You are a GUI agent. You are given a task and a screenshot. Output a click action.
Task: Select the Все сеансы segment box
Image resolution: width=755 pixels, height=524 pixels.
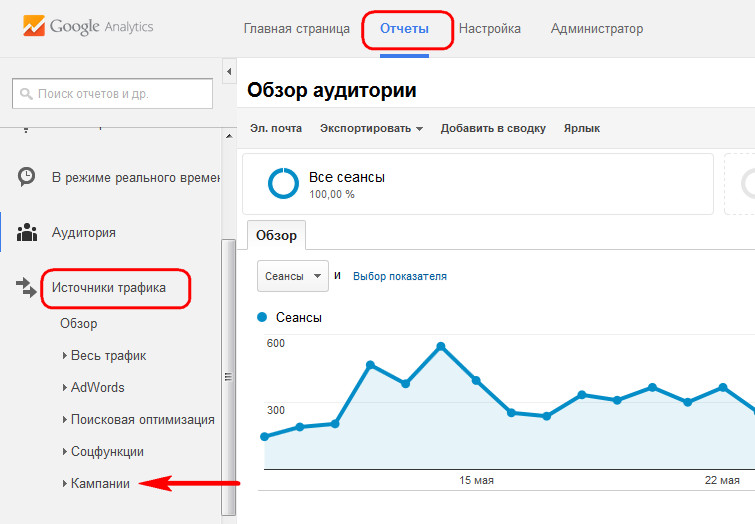point(478,184)
